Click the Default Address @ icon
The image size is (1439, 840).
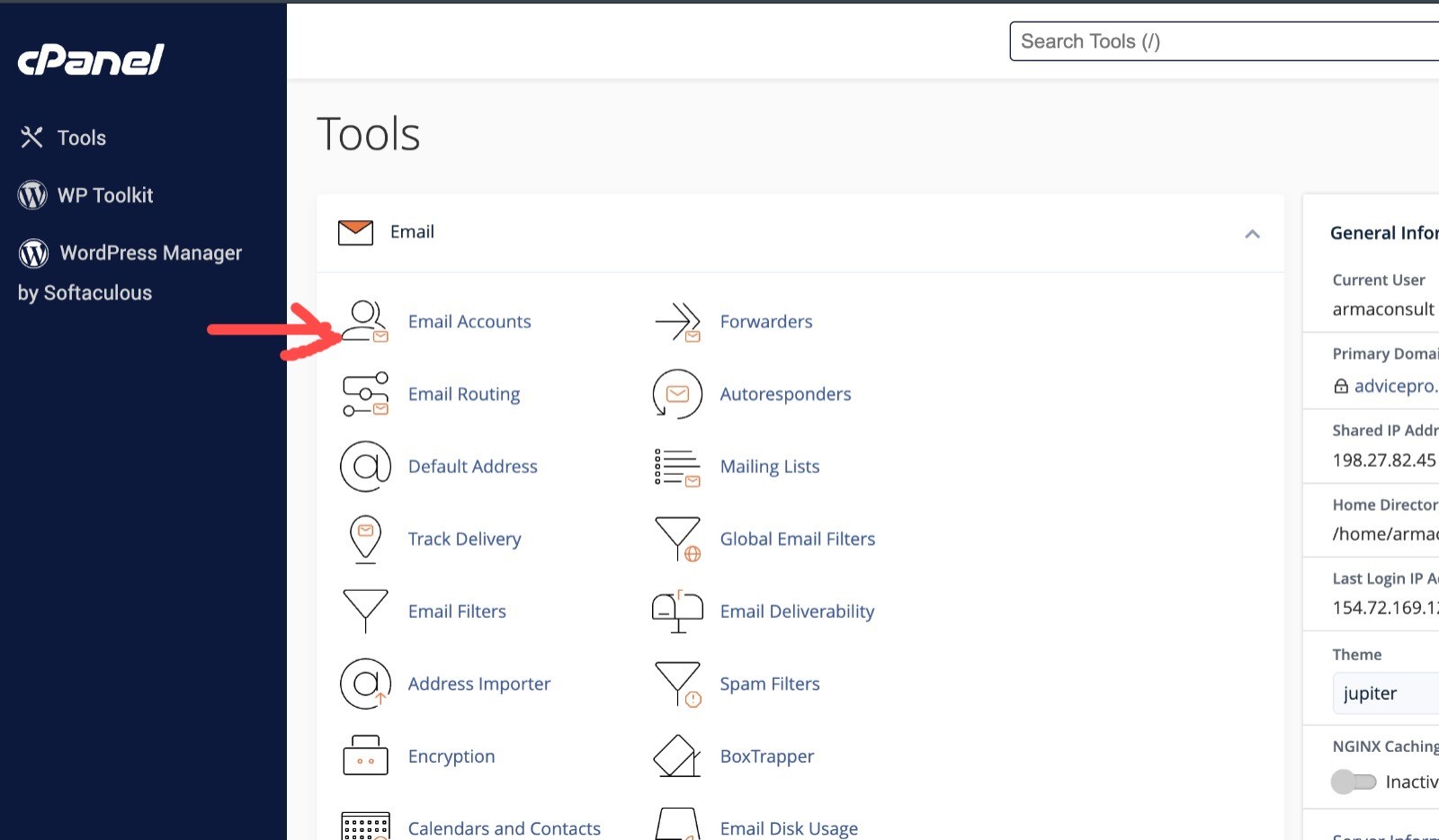pyautogui.click(x=365, y=467)
